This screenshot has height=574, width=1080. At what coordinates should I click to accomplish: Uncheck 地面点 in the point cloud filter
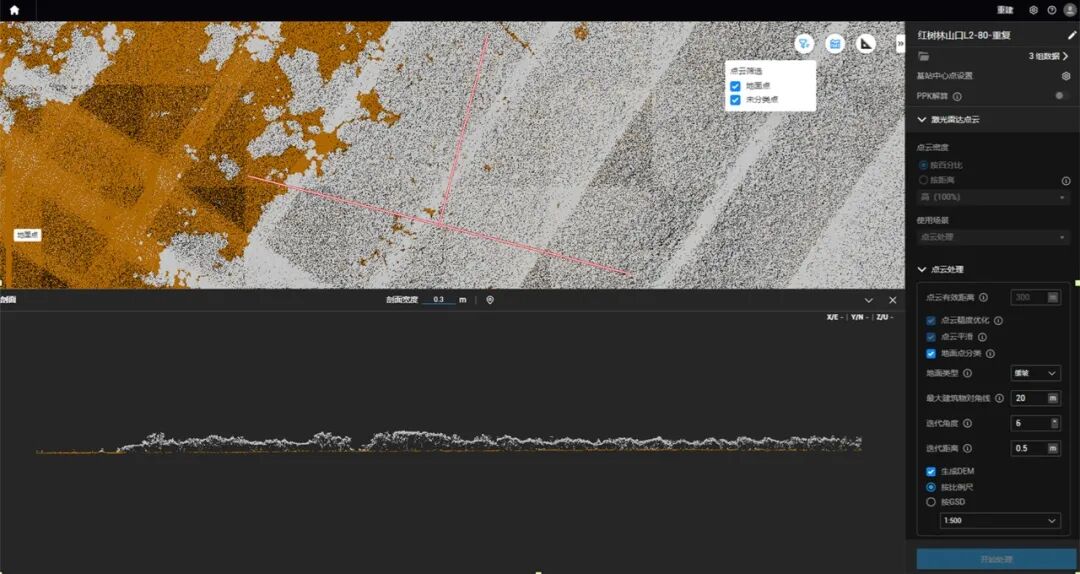(735, 86)
